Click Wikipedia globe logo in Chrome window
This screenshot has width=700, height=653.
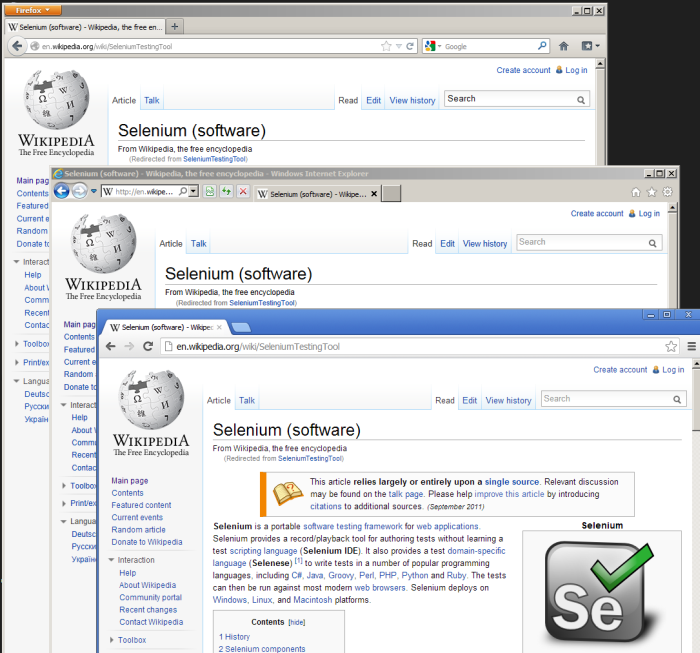point(151,399)
